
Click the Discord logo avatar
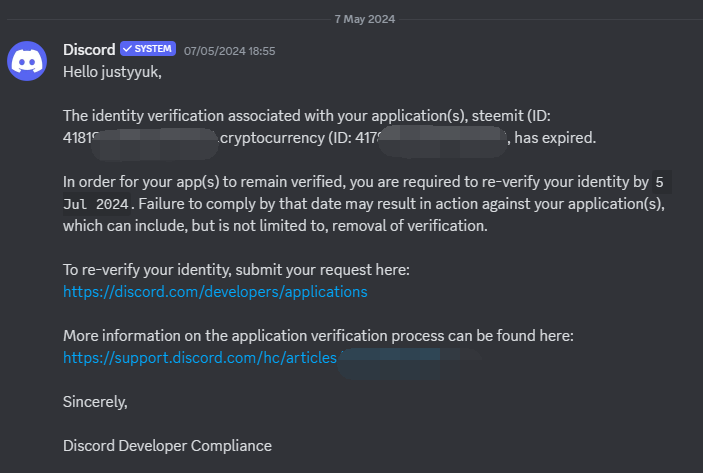[29, 61]
